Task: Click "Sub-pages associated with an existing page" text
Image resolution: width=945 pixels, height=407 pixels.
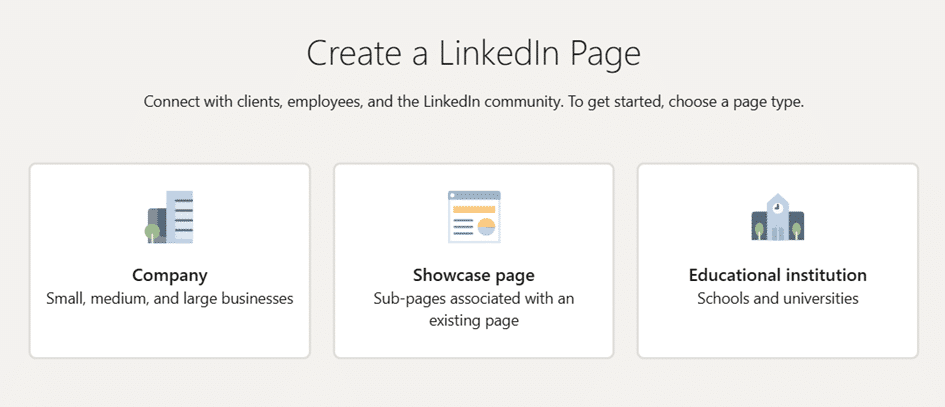Action: point(474,309)
